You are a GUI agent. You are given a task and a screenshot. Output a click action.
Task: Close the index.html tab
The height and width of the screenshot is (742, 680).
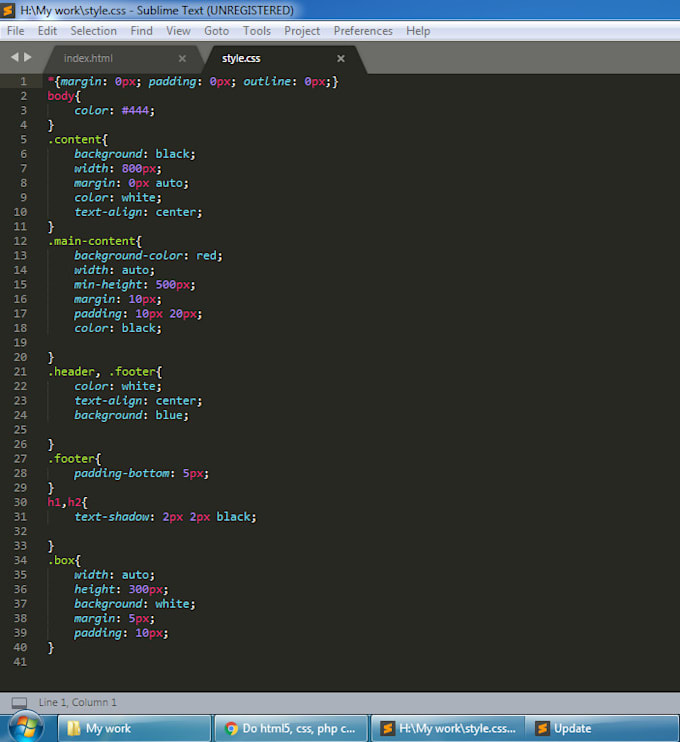(x=182, y=59)
